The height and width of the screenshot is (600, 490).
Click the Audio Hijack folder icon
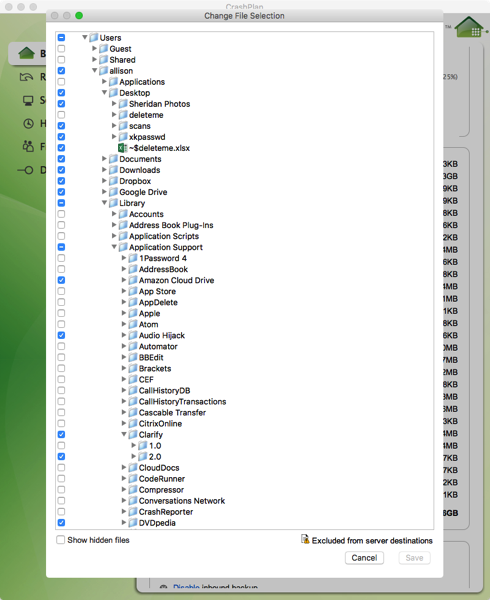(133, 335)
